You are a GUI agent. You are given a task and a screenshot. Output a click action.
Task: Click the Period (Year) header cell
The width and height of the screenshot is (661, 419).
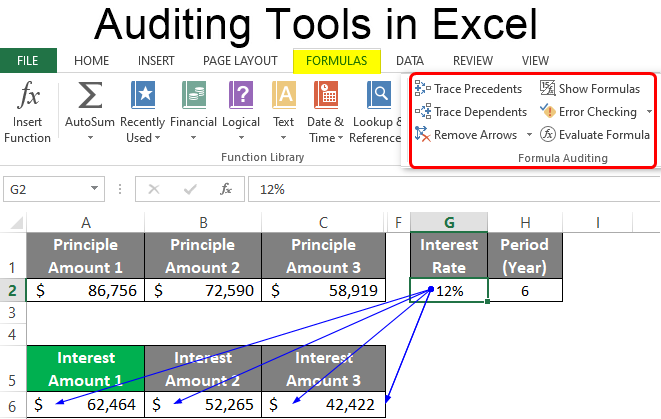[525, 256]
